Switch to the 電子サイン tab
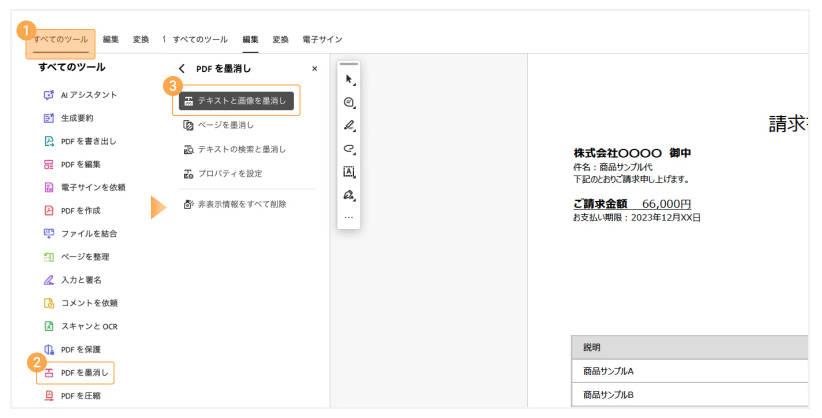This screenshot has height=418, width=822. click(x=322, y=39)
